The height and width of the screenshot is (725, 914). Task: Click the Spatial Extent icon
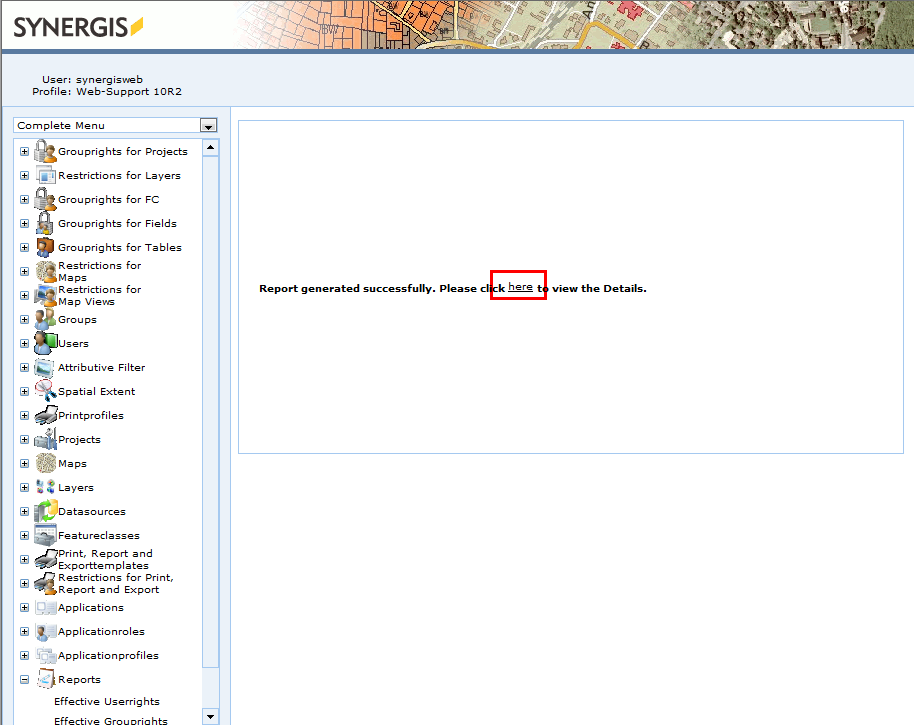coord(45,391)
